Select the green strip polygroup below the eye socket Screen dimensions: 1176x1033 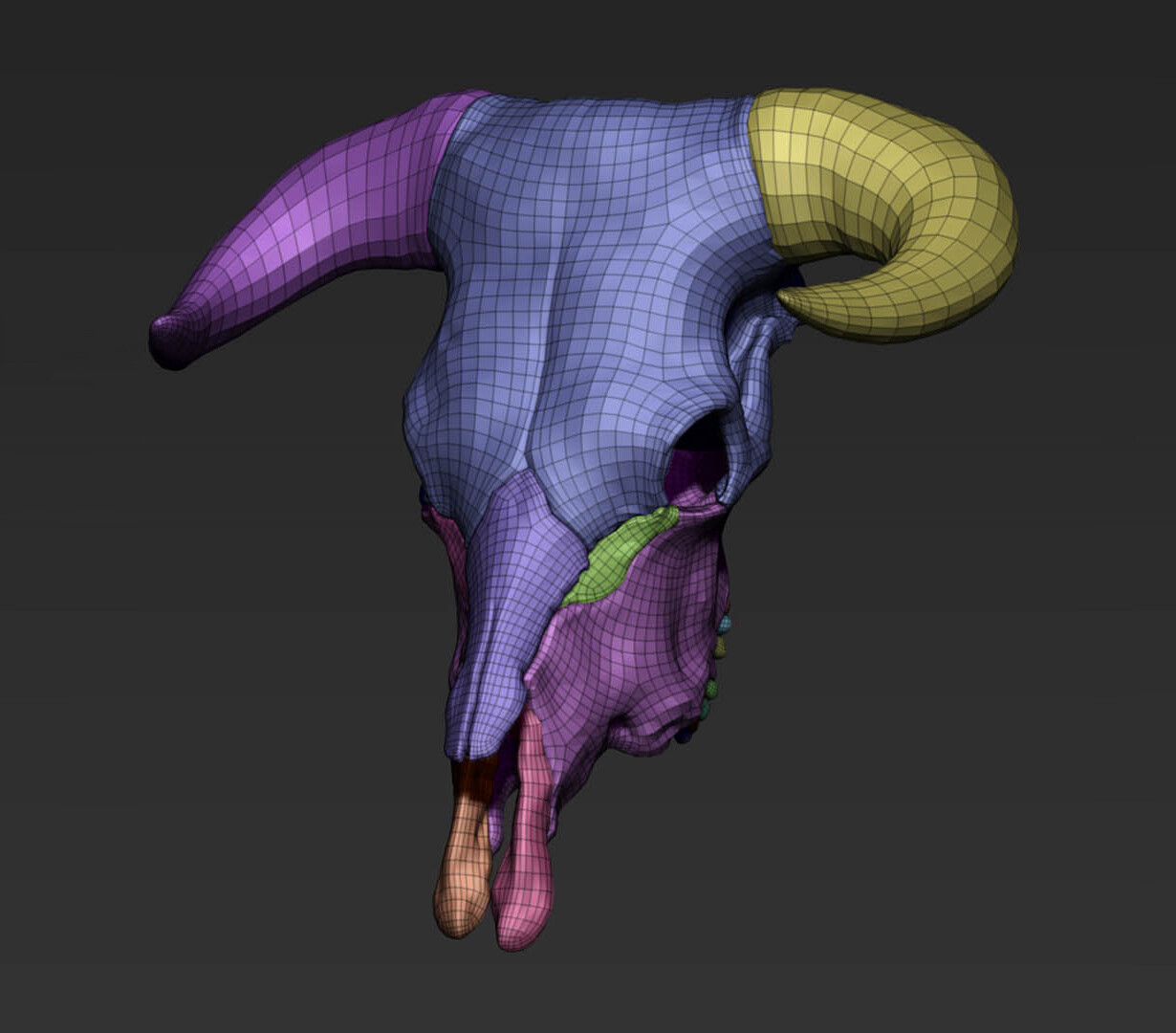(620, 557)
